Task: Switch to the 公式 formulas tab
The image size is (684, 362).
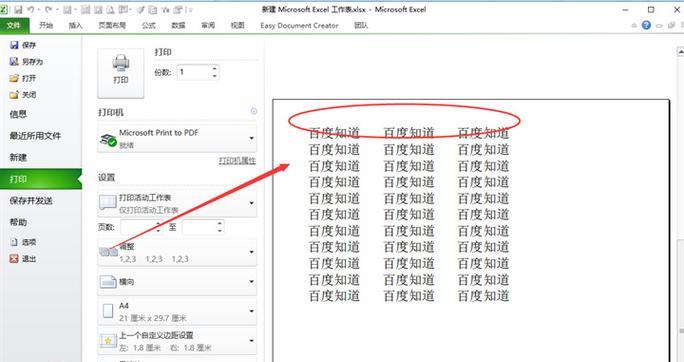Action: 149,25
